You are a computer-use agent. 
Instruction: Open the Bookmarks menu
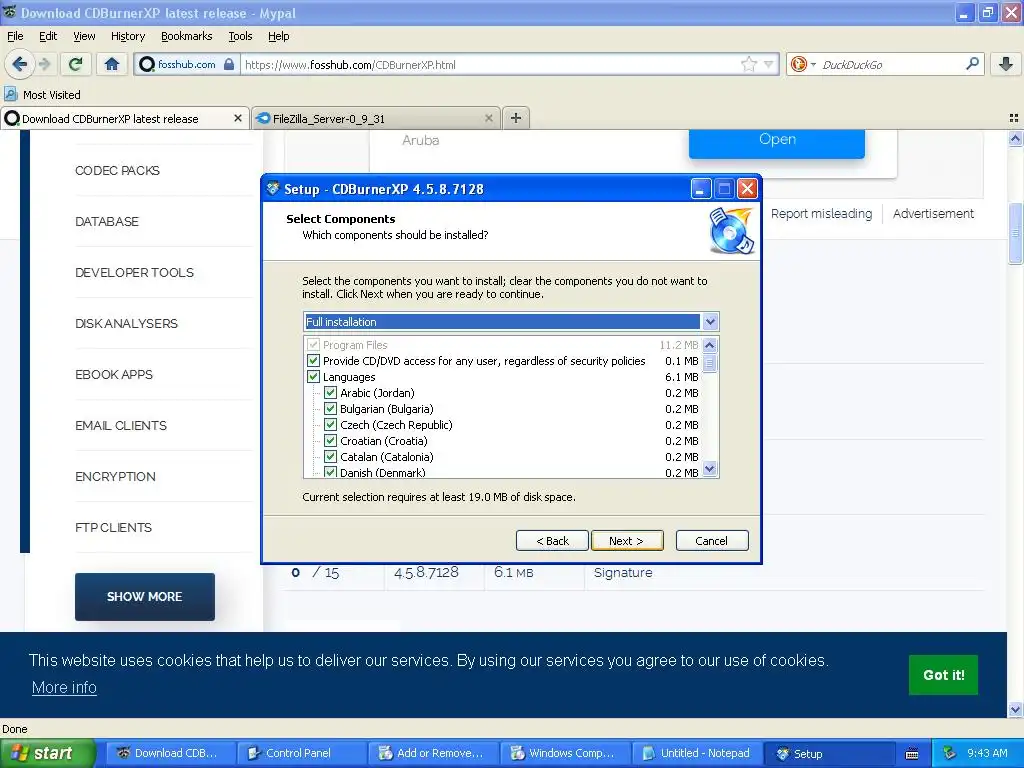coord(186,36)
